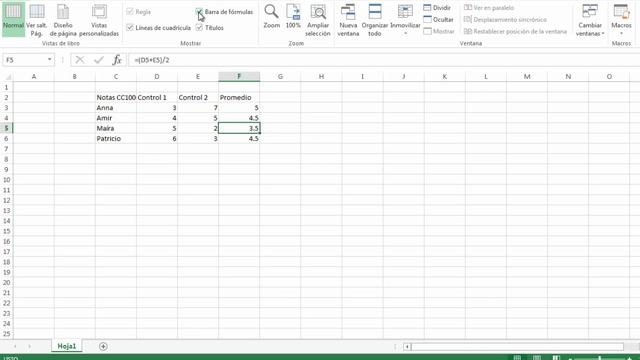
Task: Click Mostrar window option
Action: [x=439, y=31]
